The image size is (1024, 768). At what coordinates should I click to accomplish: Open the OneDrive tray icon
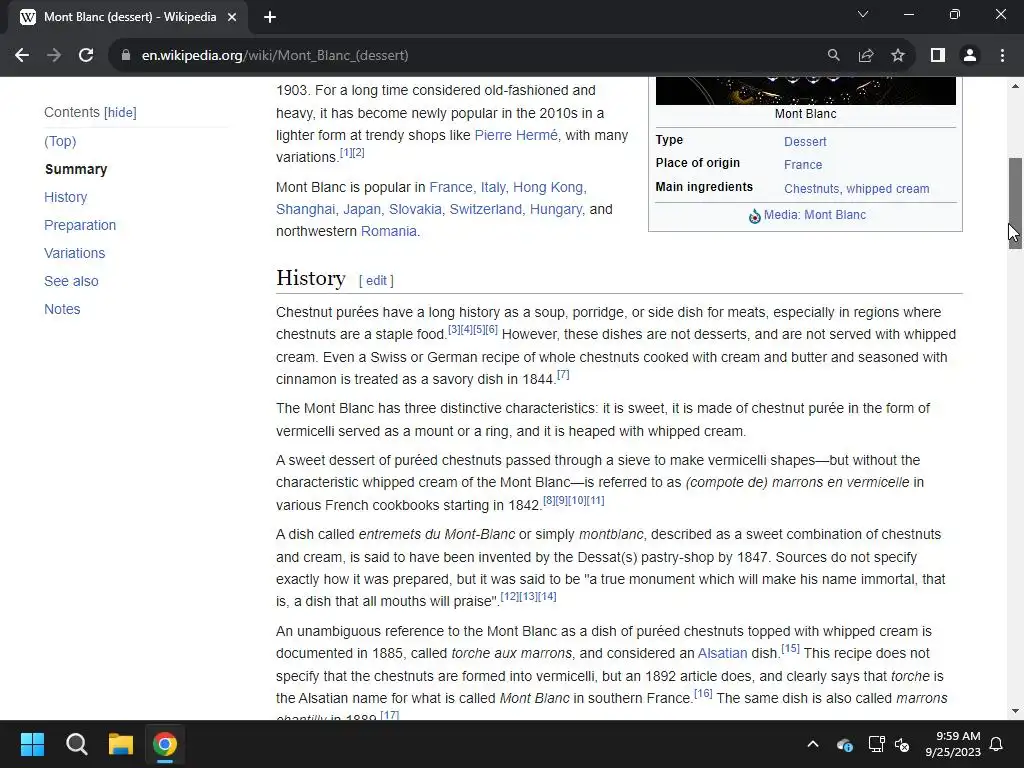coord(844,744)
